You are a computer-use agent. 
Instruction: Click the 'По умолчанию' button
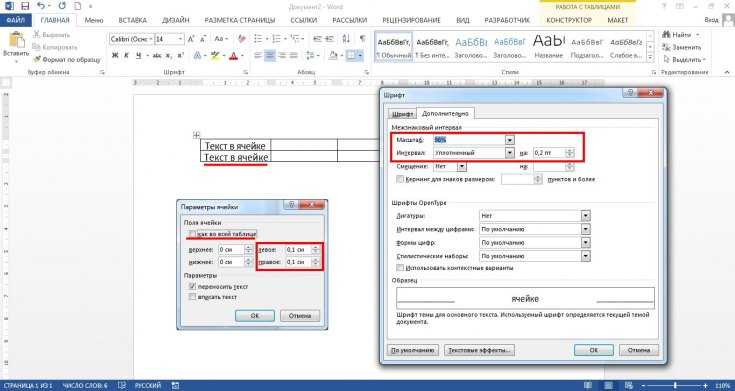tap(413, 350)
